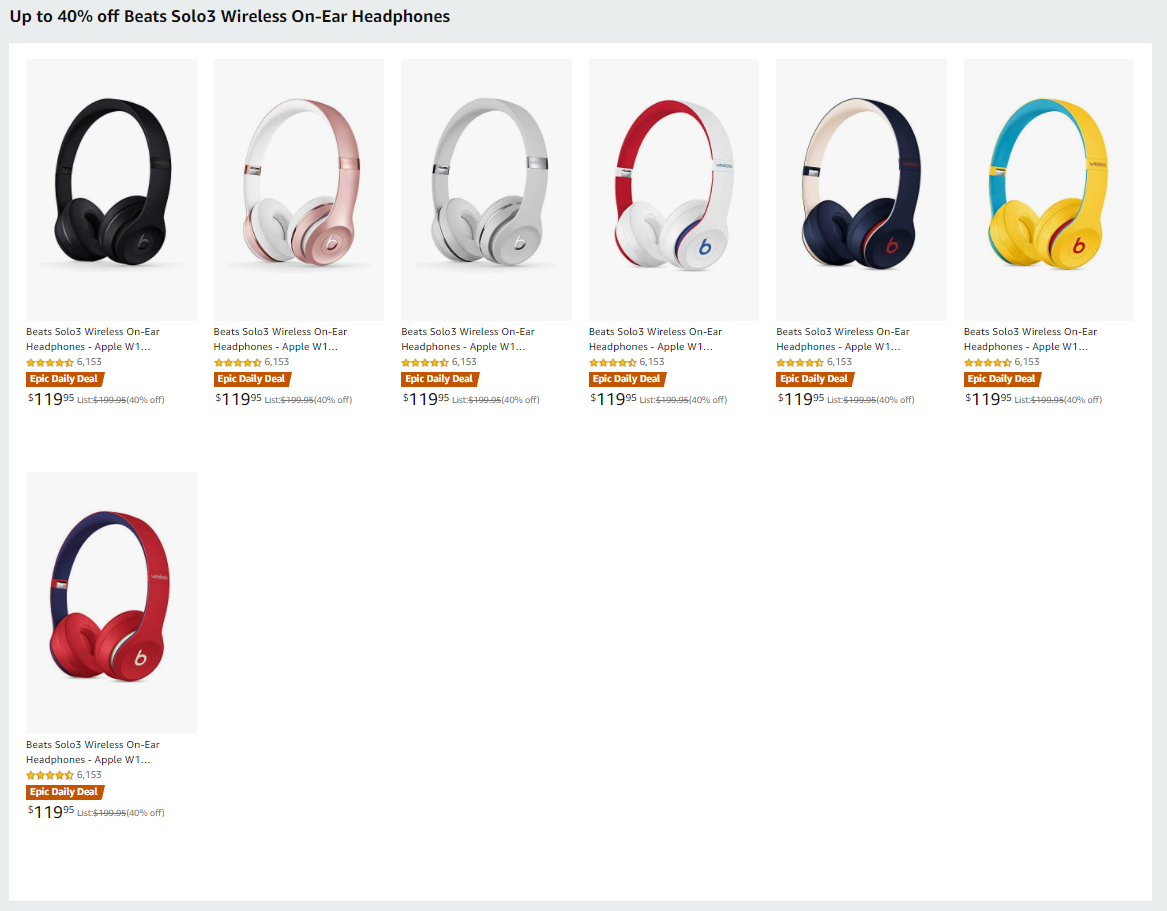The height and width of the screenshot is (911, 1167).
Task: Click Epic Daily Deal badge under silver headphones
Action: [440, 379]
